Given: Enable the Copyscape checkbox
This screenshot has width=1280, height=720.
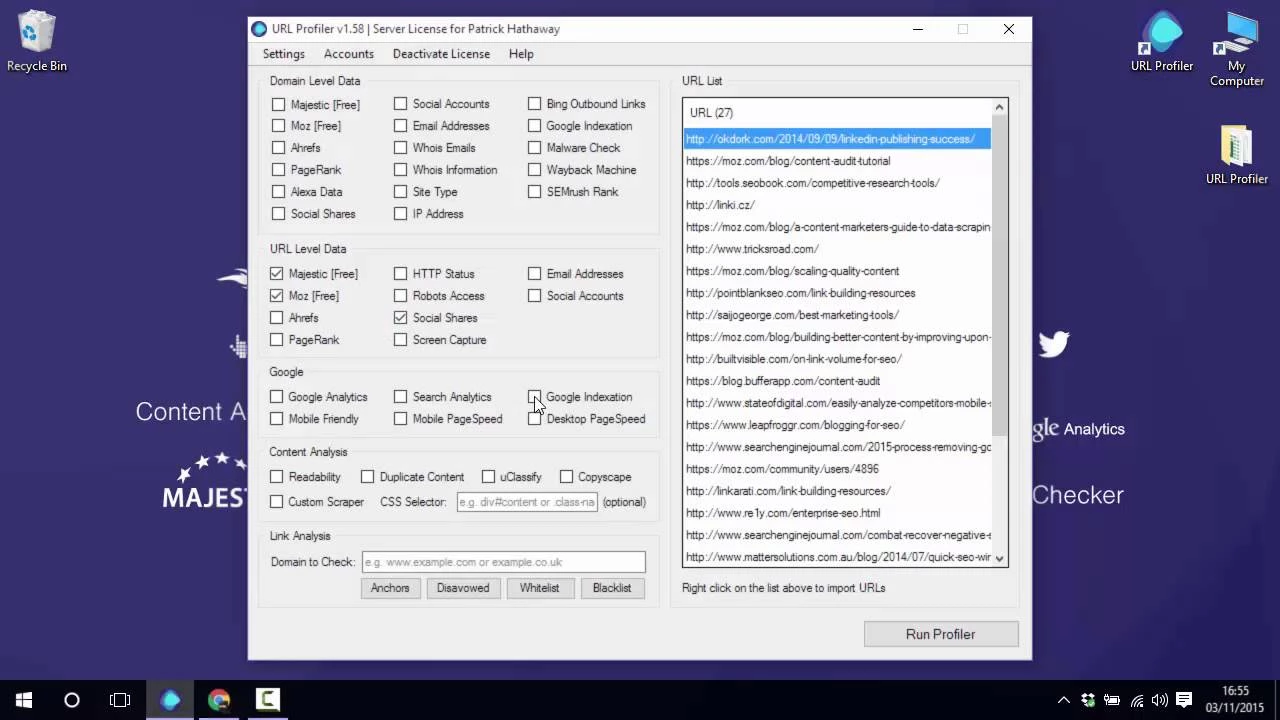Looking at the screenshot, I should click(566, 477).
